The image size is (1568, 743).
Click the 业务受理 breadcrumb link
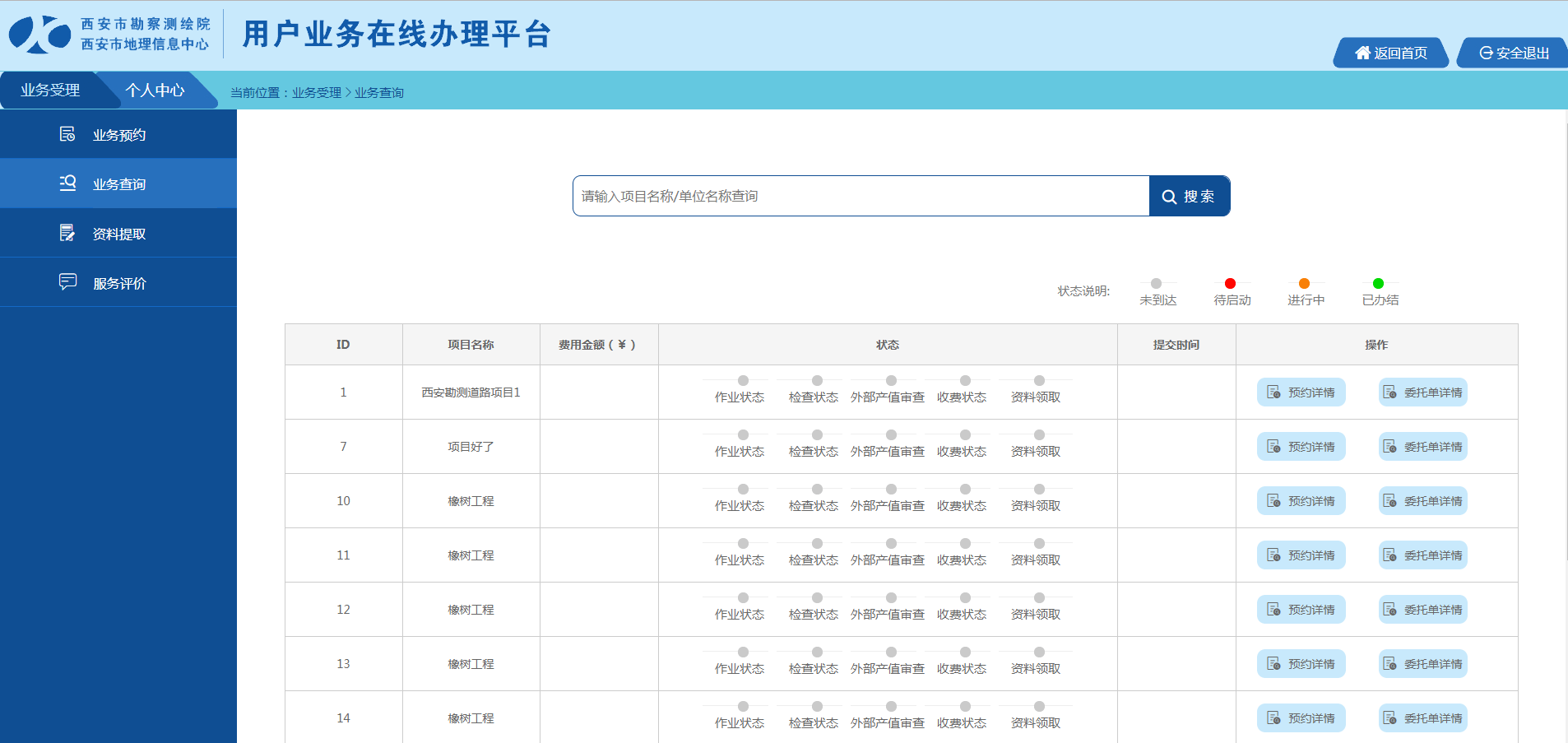[x=317, y=93]
